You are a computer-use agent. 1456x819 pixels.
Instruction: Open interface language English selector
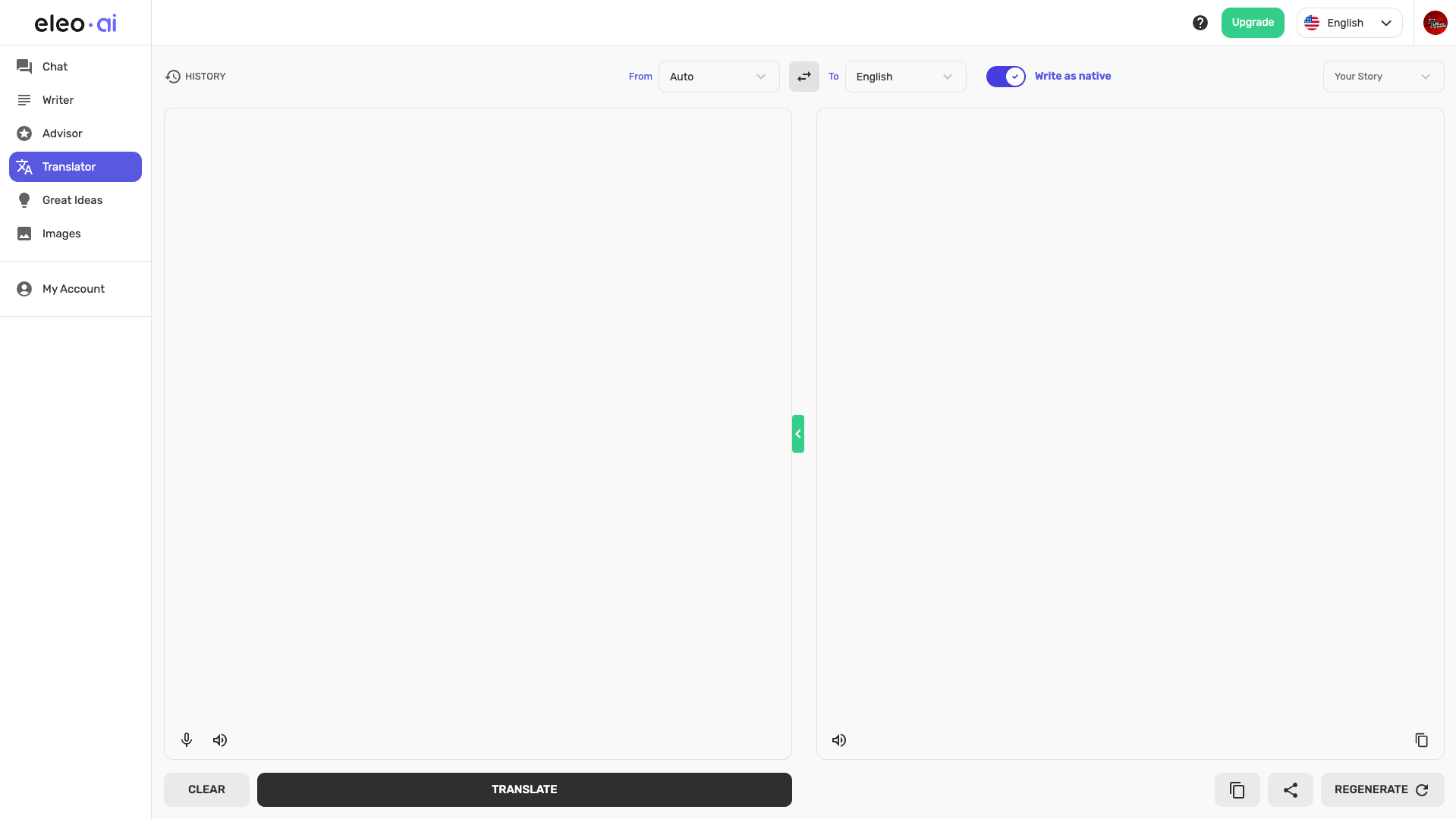coord(1348,23)
